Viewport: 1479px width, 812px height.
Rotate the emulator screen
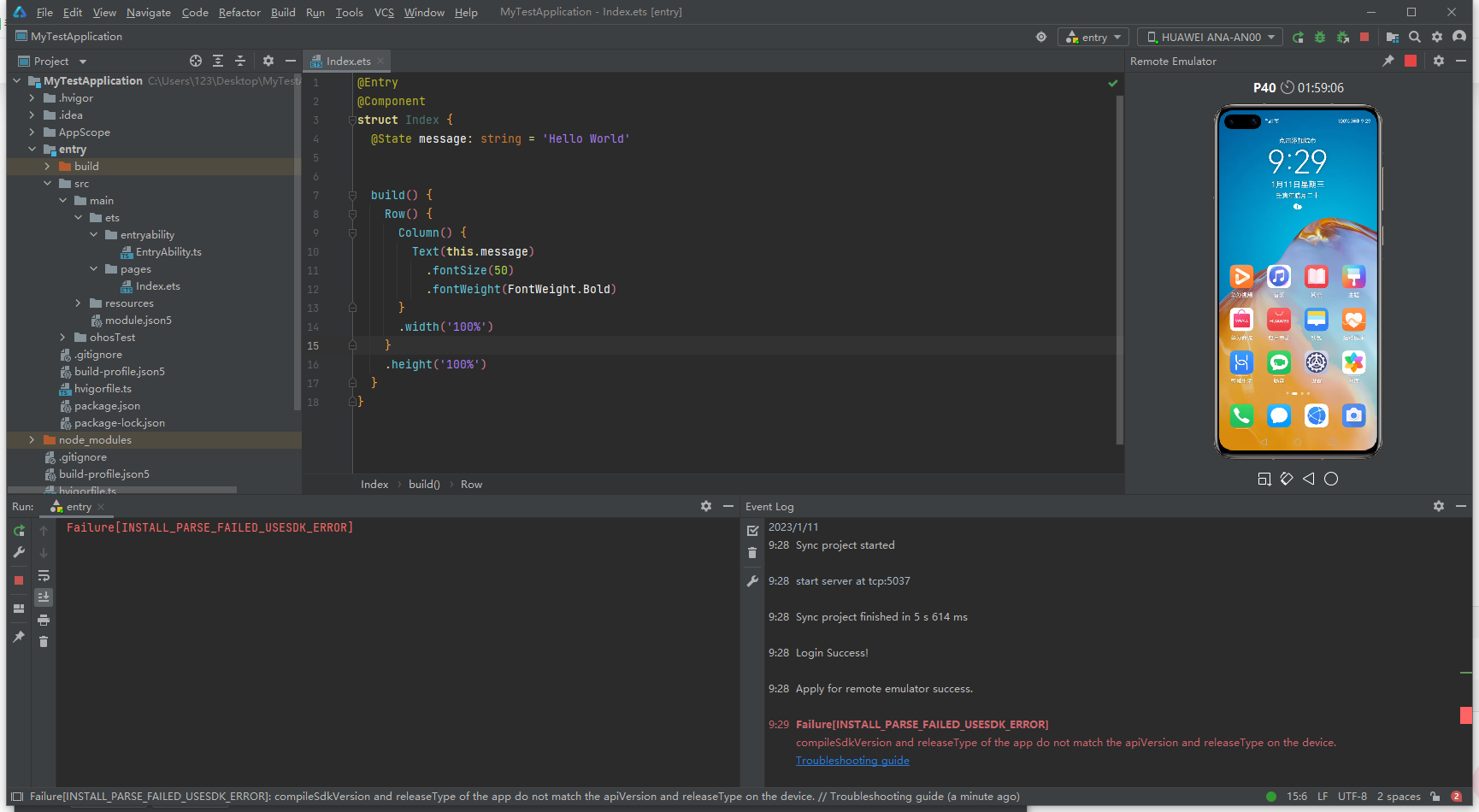coord(1287,479)
